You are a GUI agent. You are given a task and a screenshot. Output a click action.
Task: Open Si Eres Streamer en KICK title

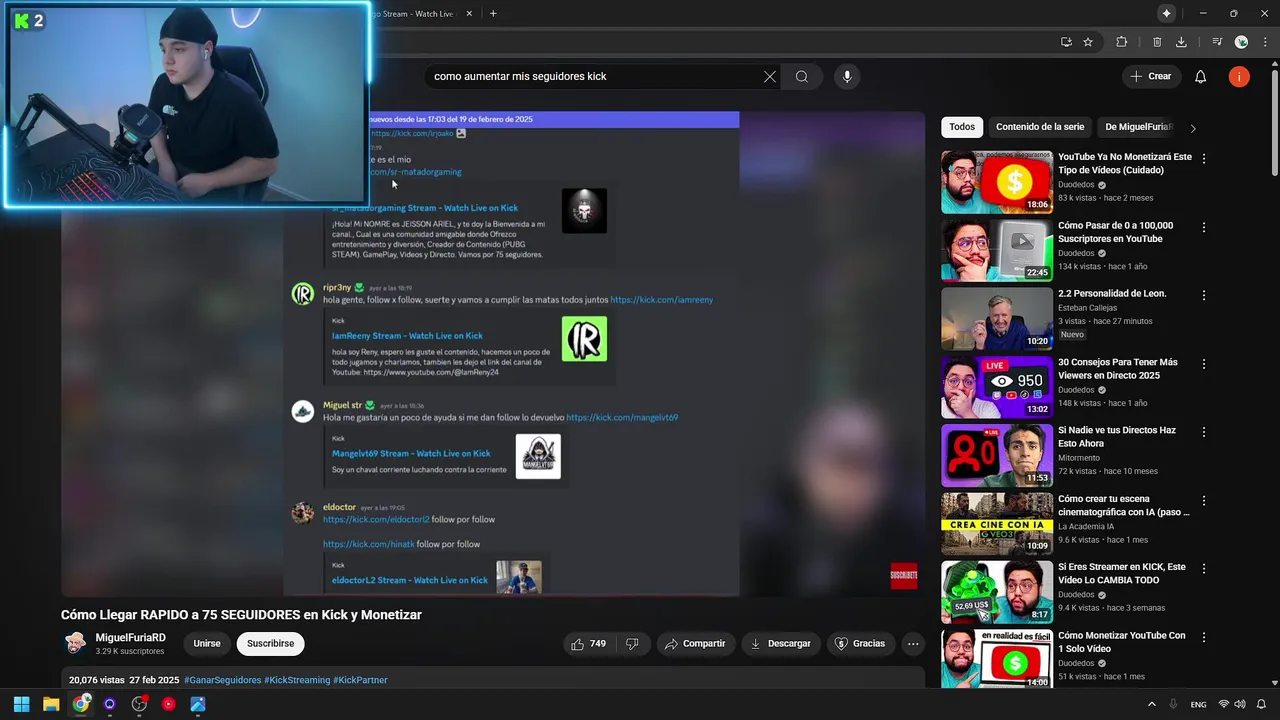1122,573
